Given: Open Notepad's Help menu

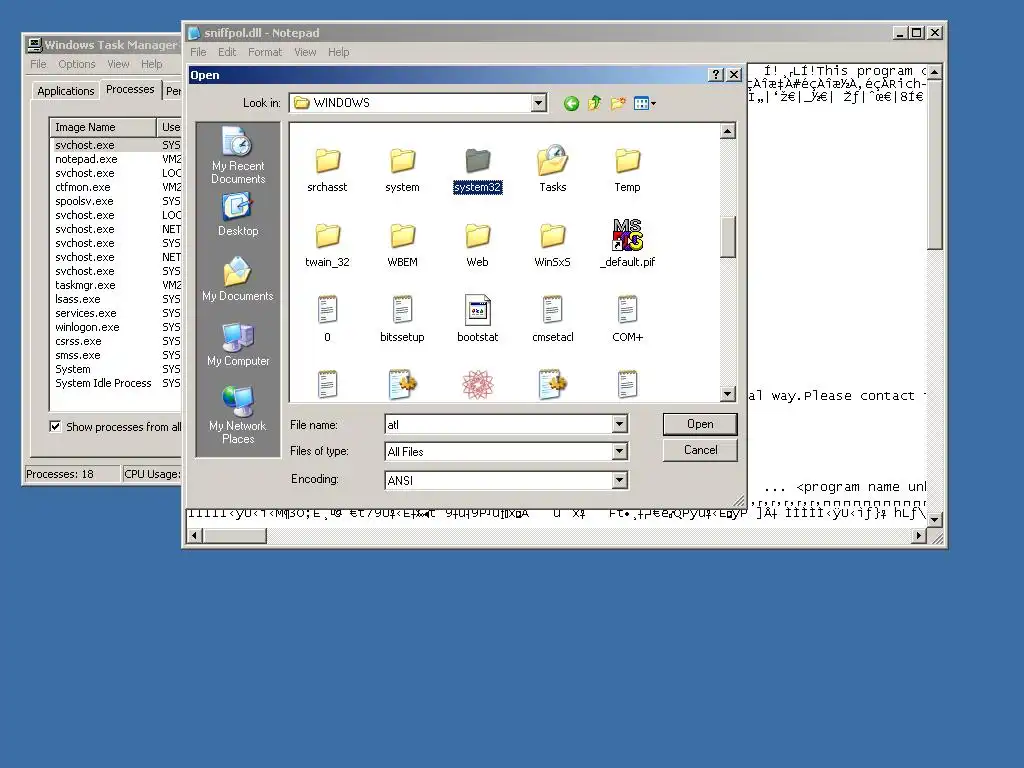Looking at the screenshot, I should click(338, 52).
